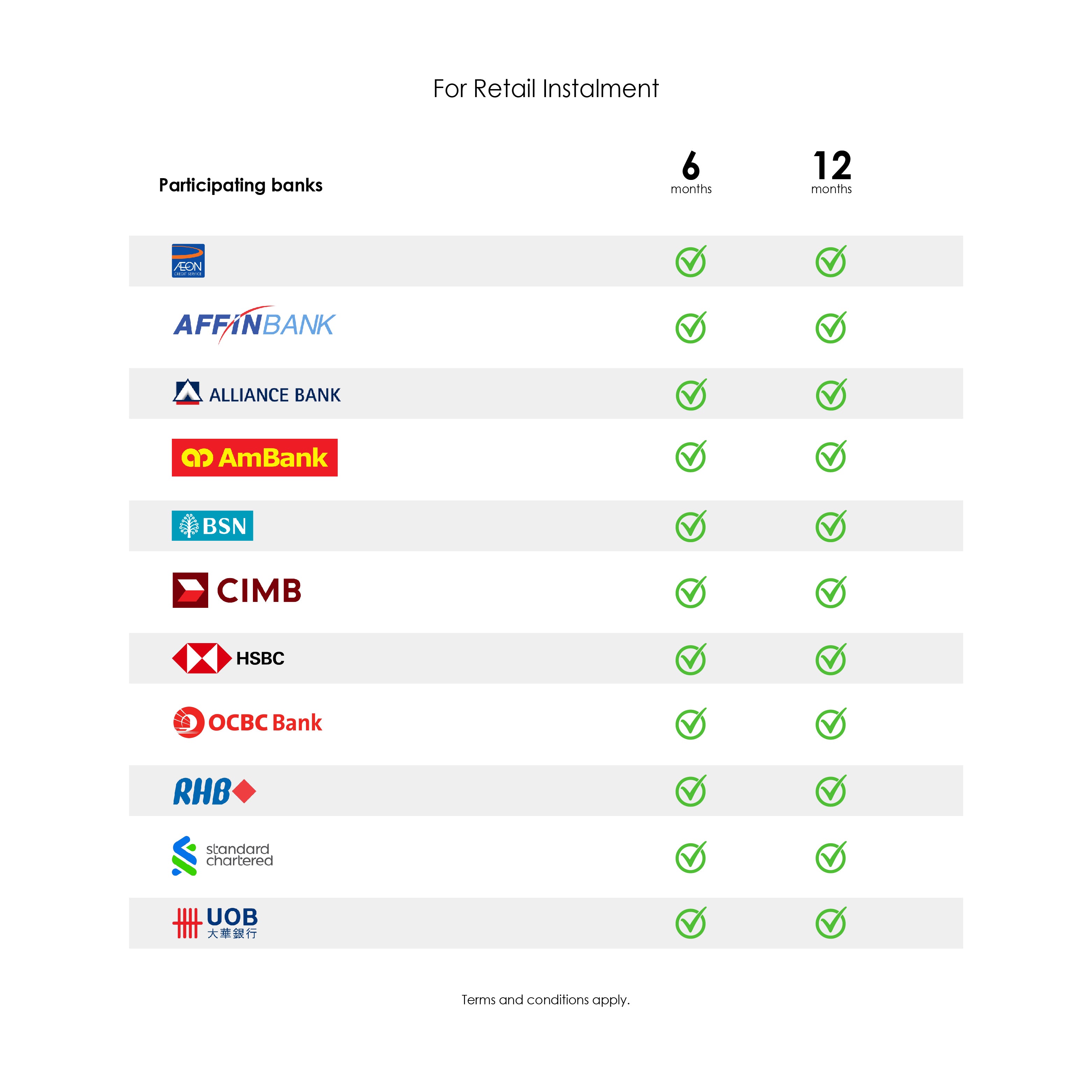
Task: Select the CIMB logo
Action: 236,591
